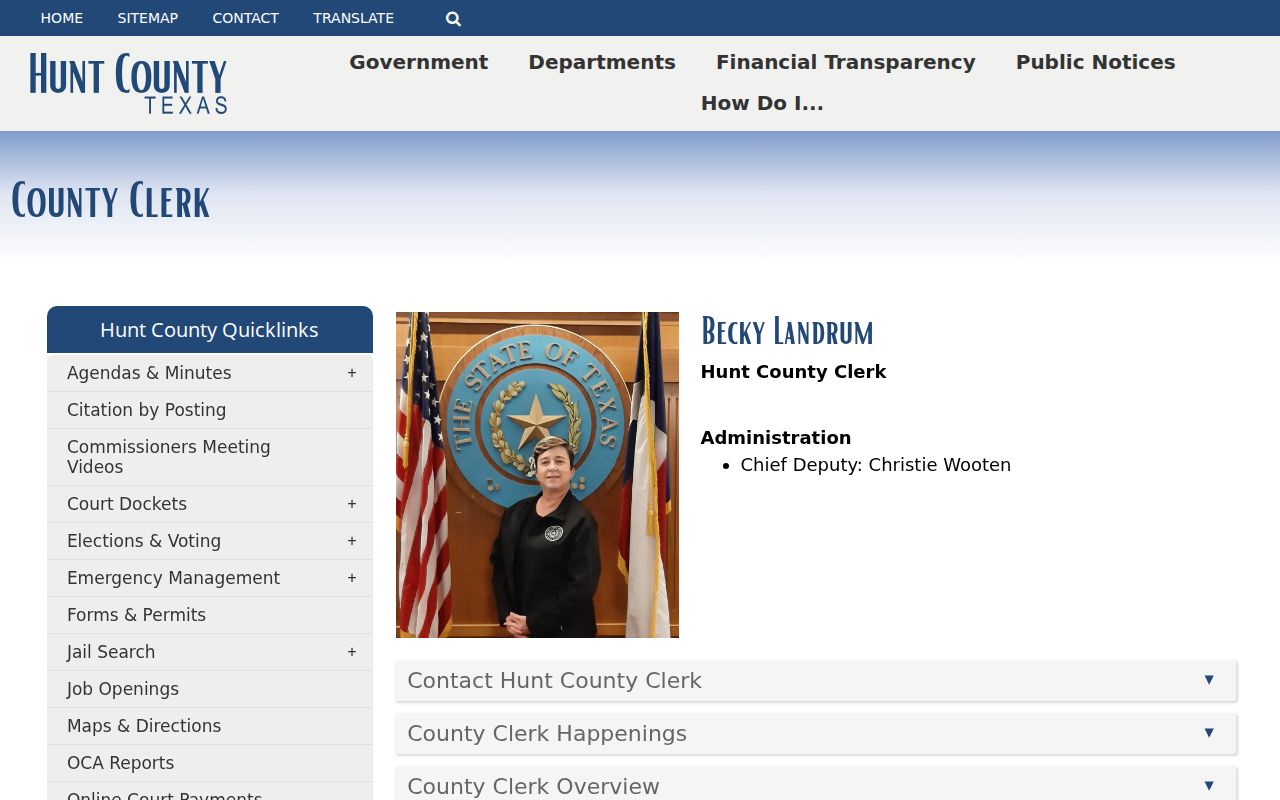Image resolution: width=1280 pixels, height=800 pixels.
Task: Open Jail Search quicklink
Action: (x=111, y=652)
